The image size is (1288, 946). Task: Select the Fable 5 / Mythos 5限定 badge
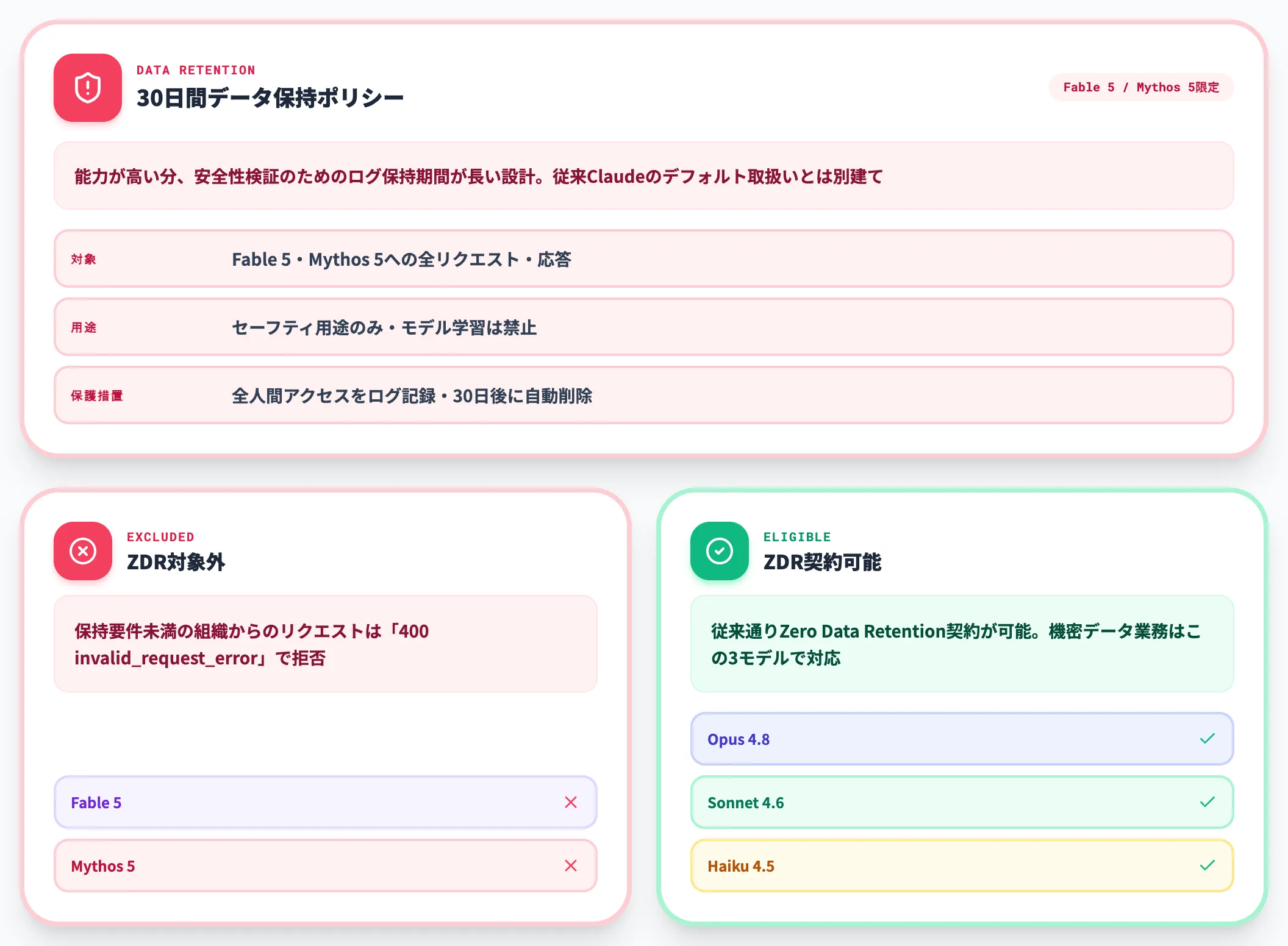(1141, 87)
